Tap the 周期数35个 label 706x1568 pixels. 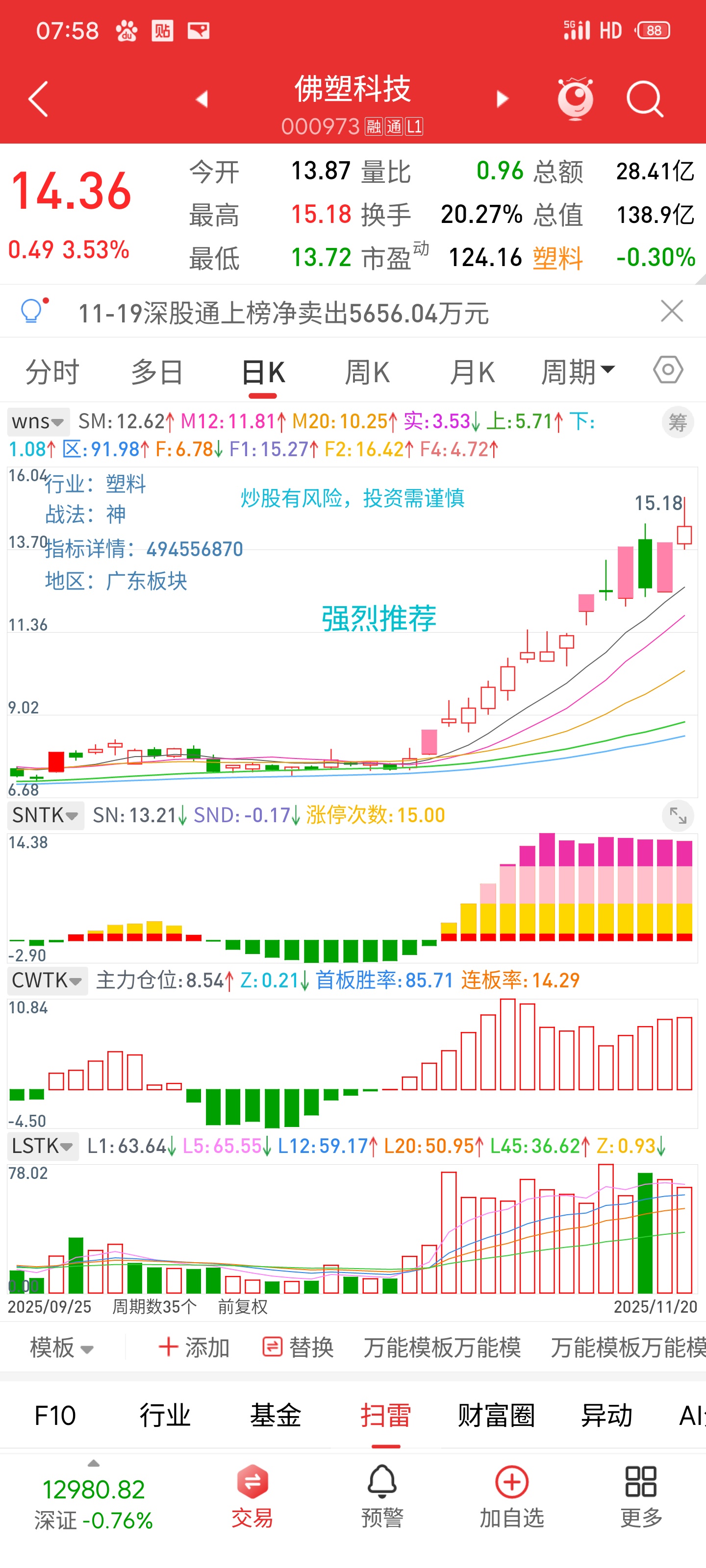[x=154, y=1307]
